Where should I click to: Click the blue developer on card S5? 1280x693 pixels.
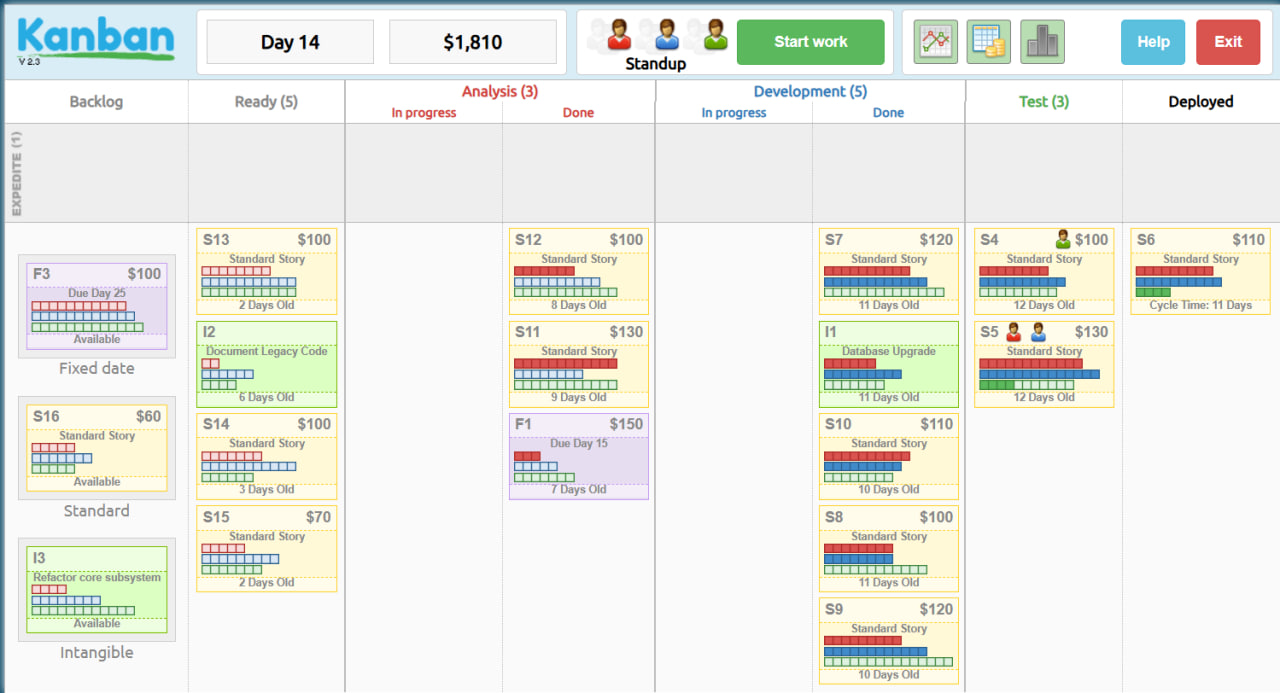tap(1038, 332)
